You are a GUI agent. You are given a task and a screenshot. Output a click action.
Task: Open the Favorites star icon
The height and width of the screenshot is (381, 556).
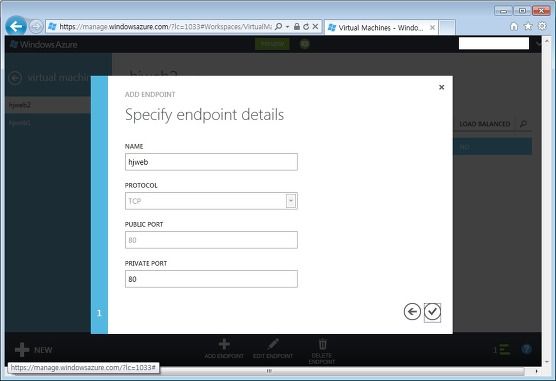[x=528, y=27]
